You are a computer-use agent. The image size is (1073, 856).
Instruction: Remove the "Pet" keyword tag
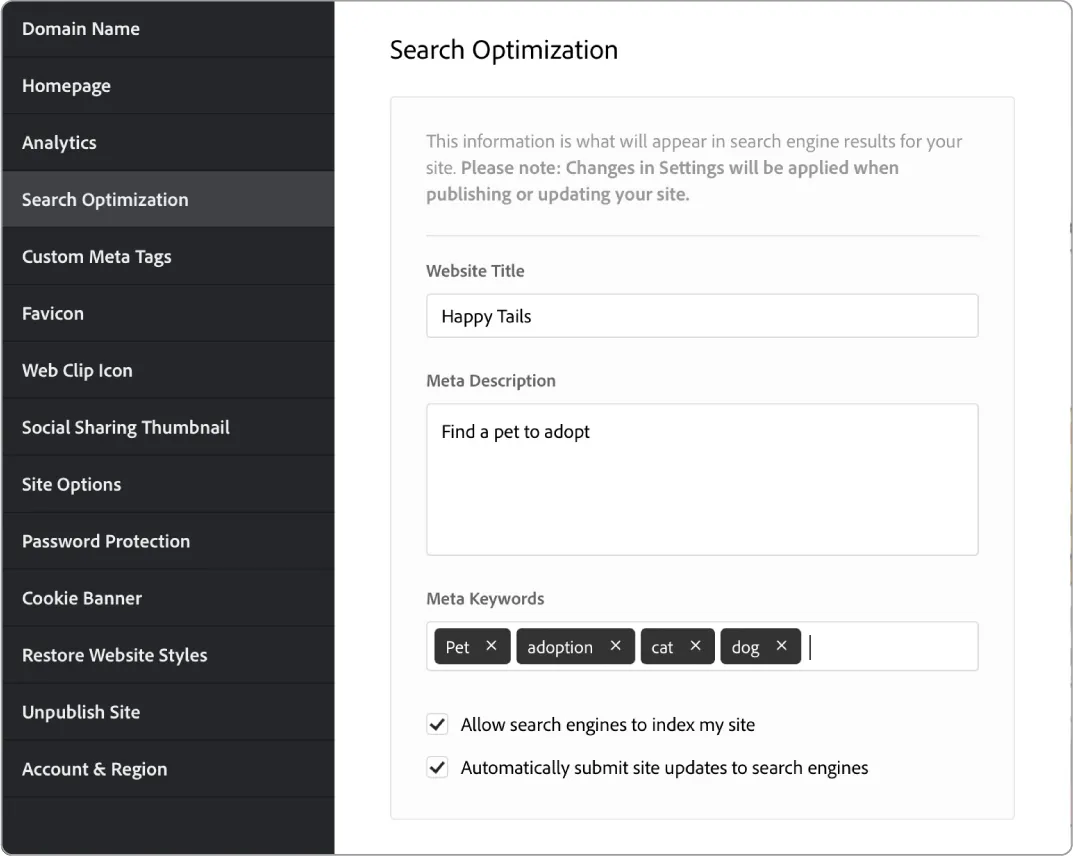[489, 646]
